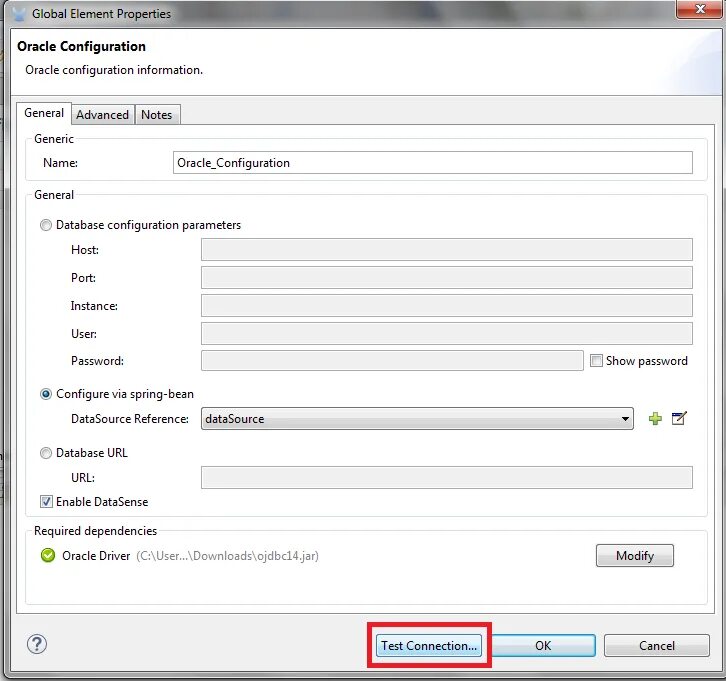Screen dimensions: 726x681
Task: Confirm with the OK button
Action: pyautogui.click(x=543, y=646)
